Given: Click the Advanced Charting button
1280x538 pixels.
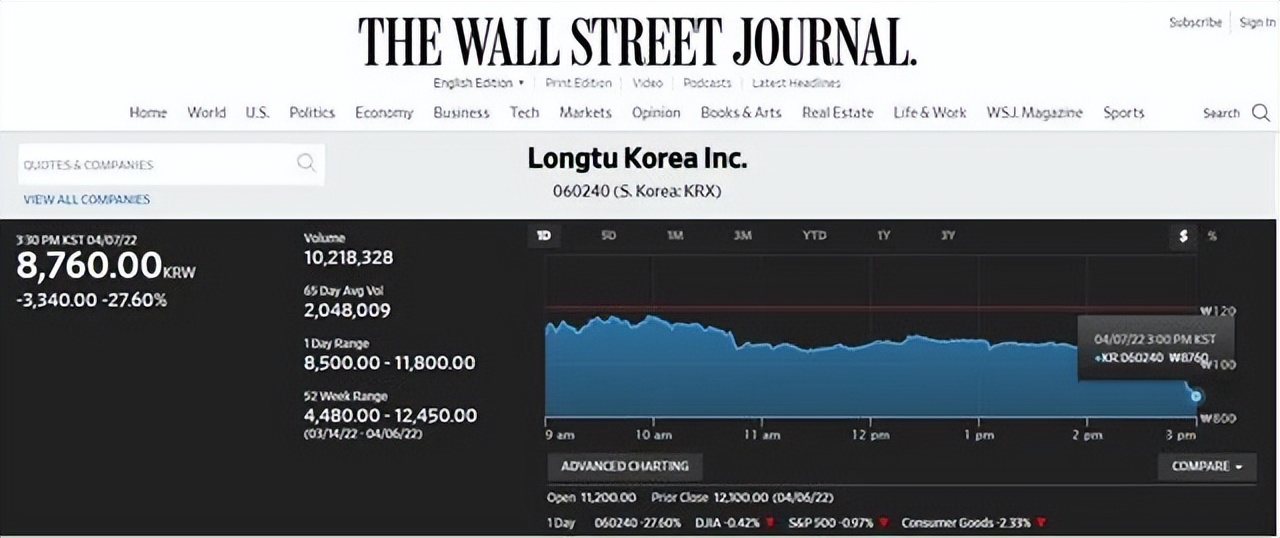Looking at the screenshot, I should pyautogui.click(x=625, y=466).
